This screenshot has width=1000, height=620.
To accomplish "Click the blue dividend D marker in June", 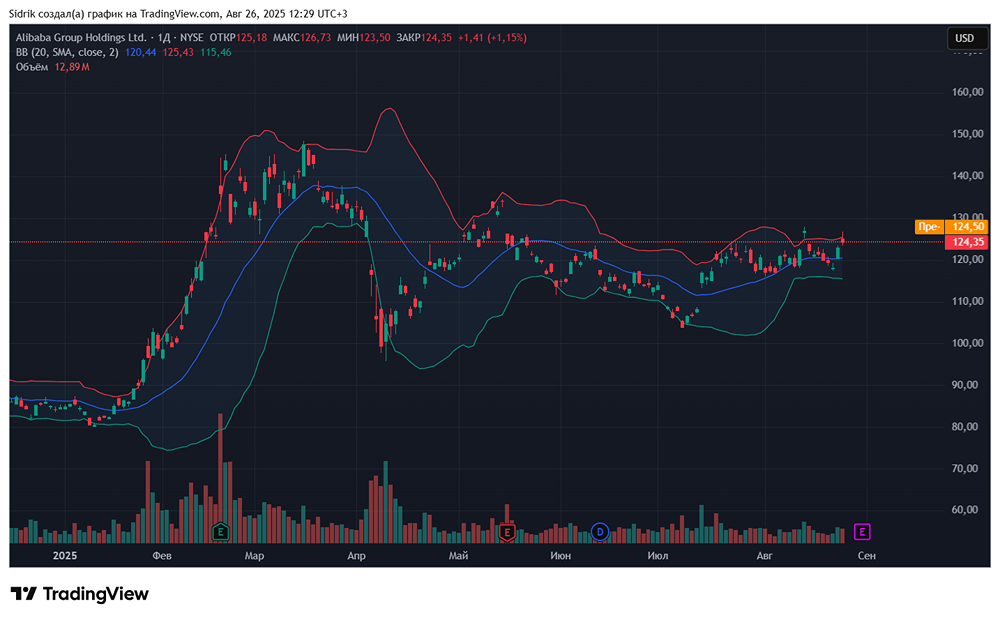I will pos(599,531).
